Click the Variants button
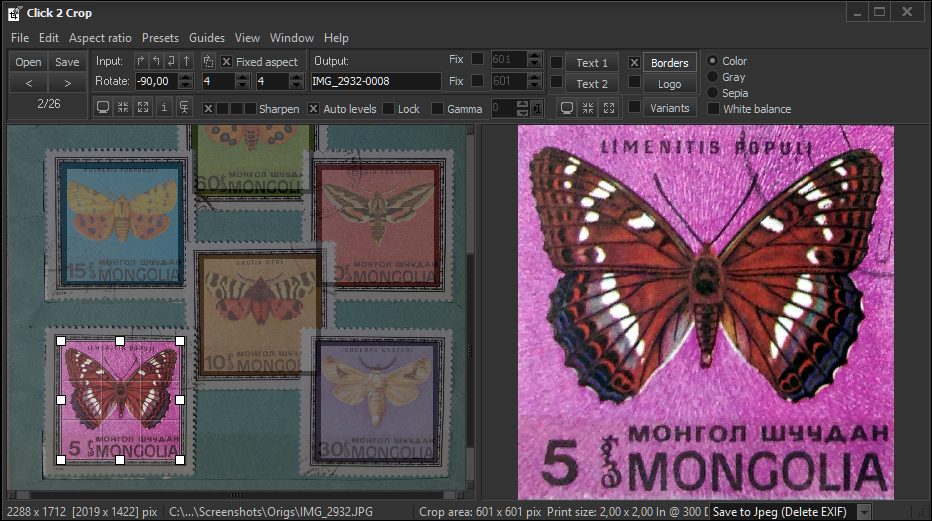Image resolution: width=932 pixels, height=521 pixels. tap(669, 108)
